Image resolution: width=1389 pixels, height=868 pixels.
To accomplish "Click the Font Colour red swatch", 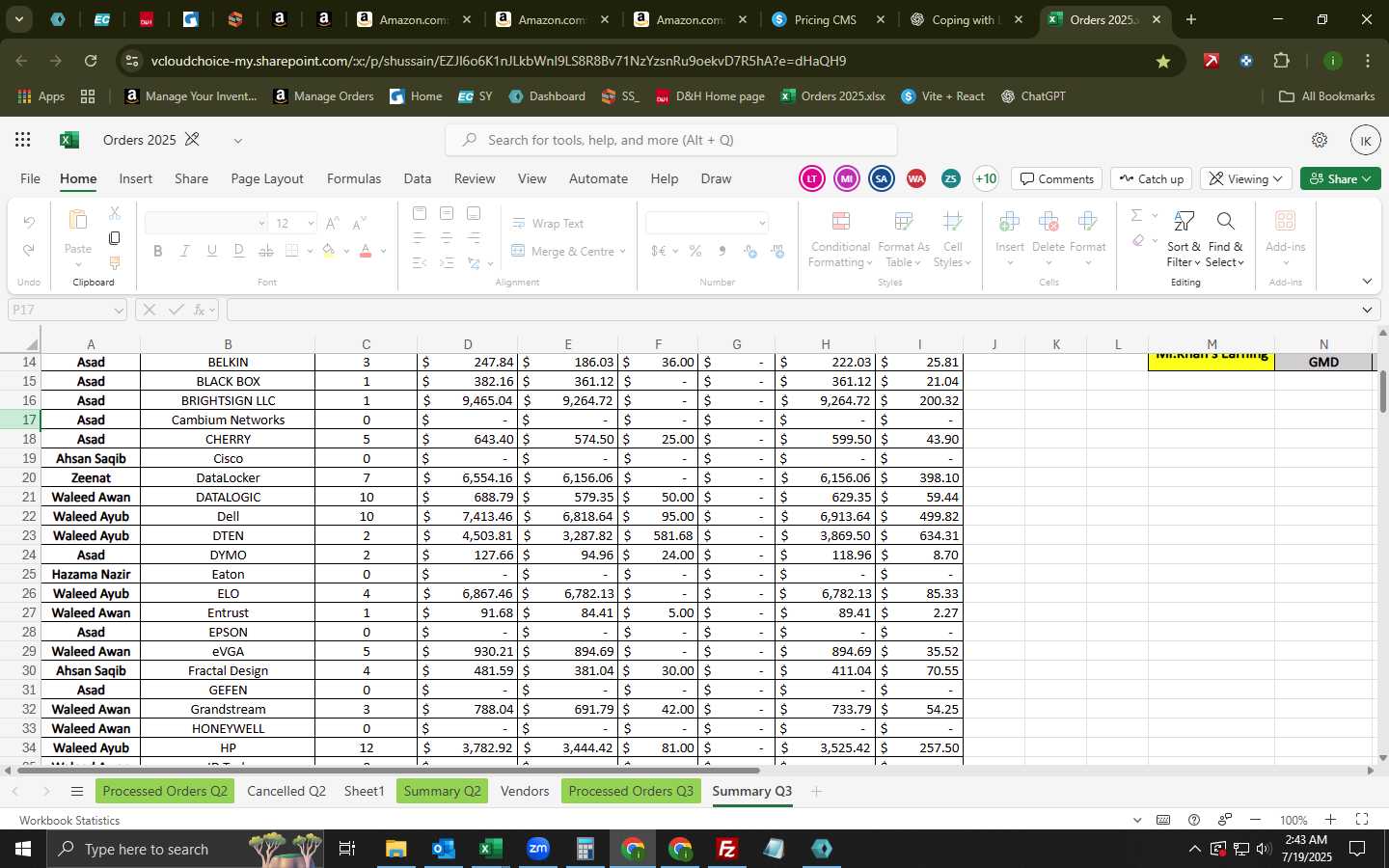I will tap(366, 251).
